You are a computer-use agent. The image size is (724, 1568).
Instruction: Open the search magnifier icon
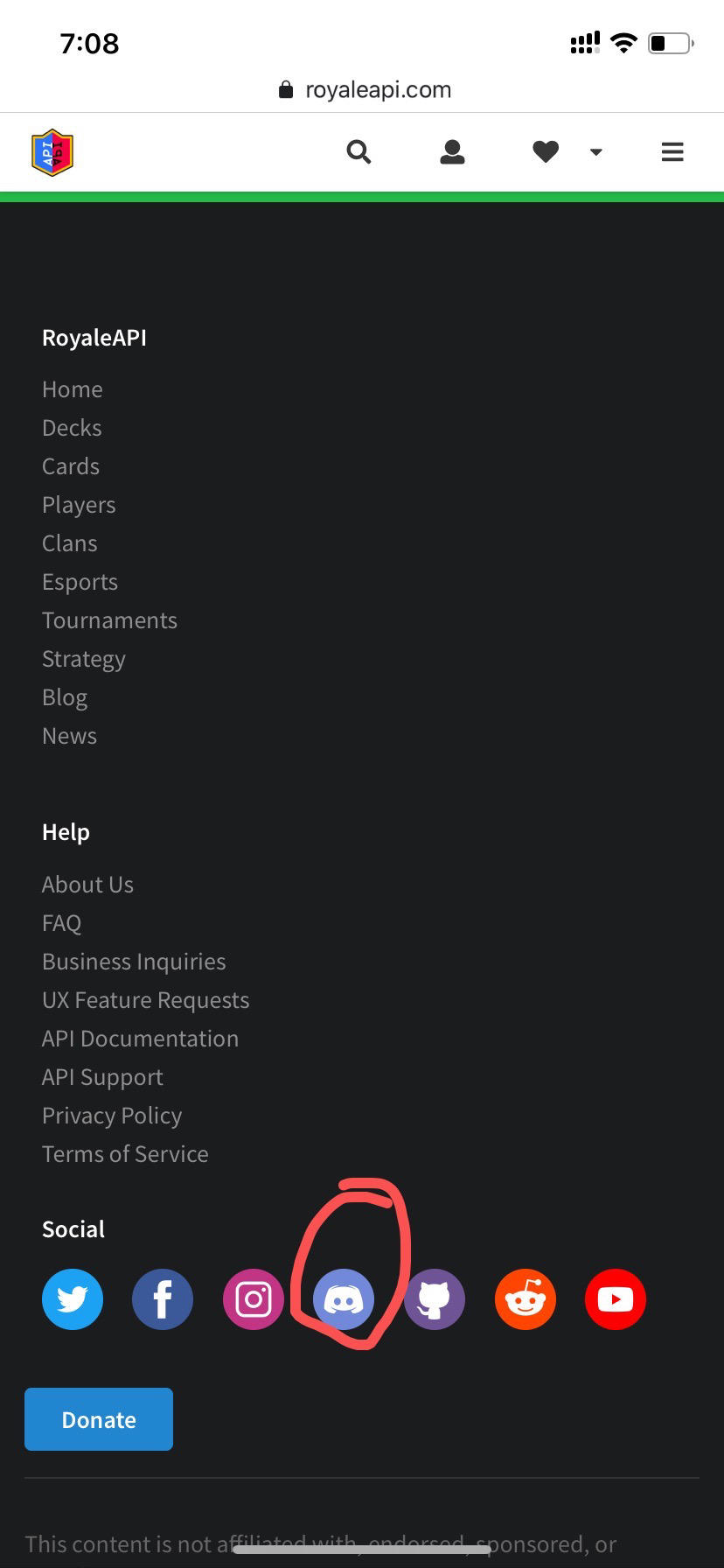pos(359,152)
